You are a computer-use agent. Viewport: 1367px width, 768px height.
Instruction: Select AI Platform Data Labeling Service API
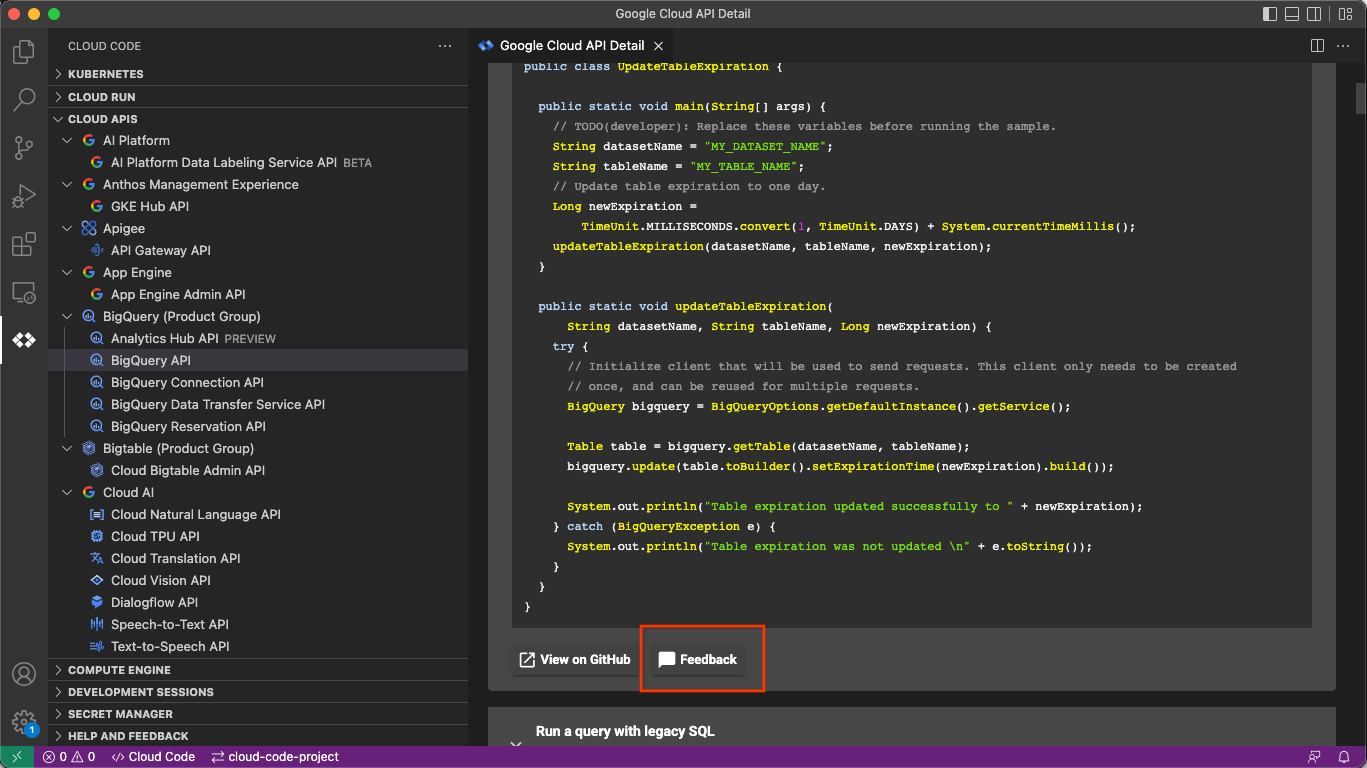pos(258,162)
